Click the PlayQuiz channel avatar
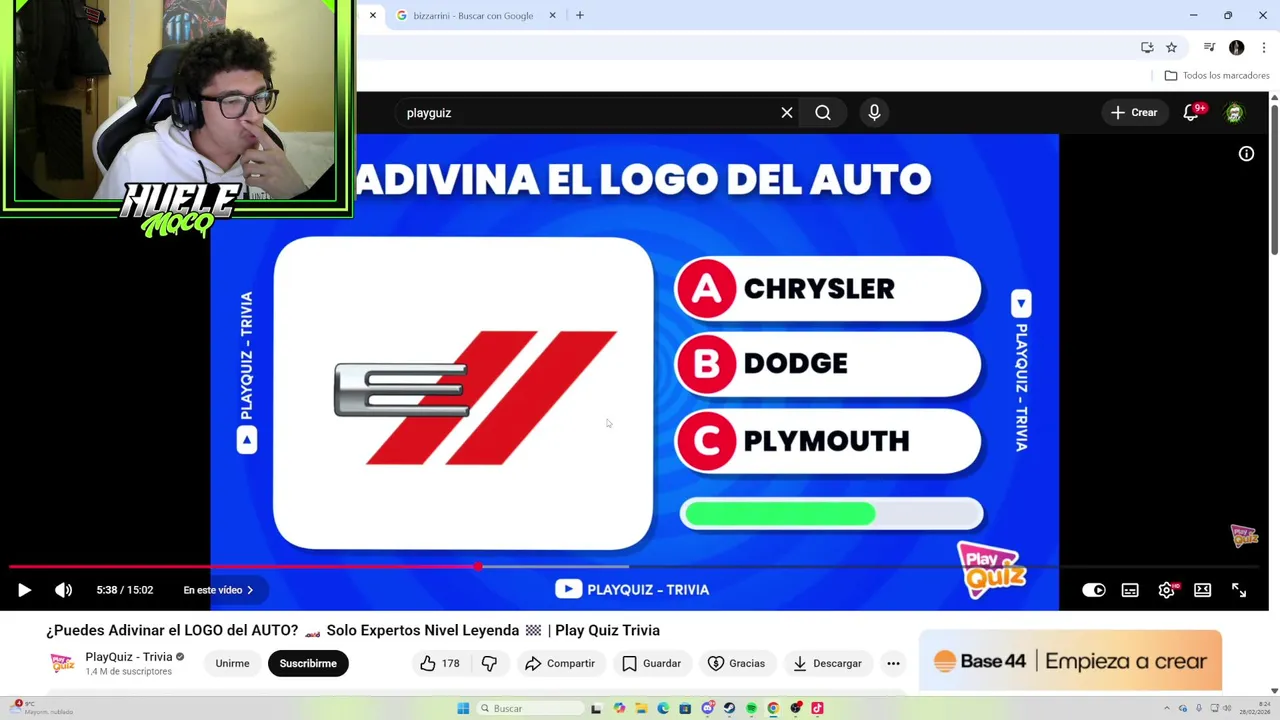Screen dimensions: 1280x720 click(62, 663)
